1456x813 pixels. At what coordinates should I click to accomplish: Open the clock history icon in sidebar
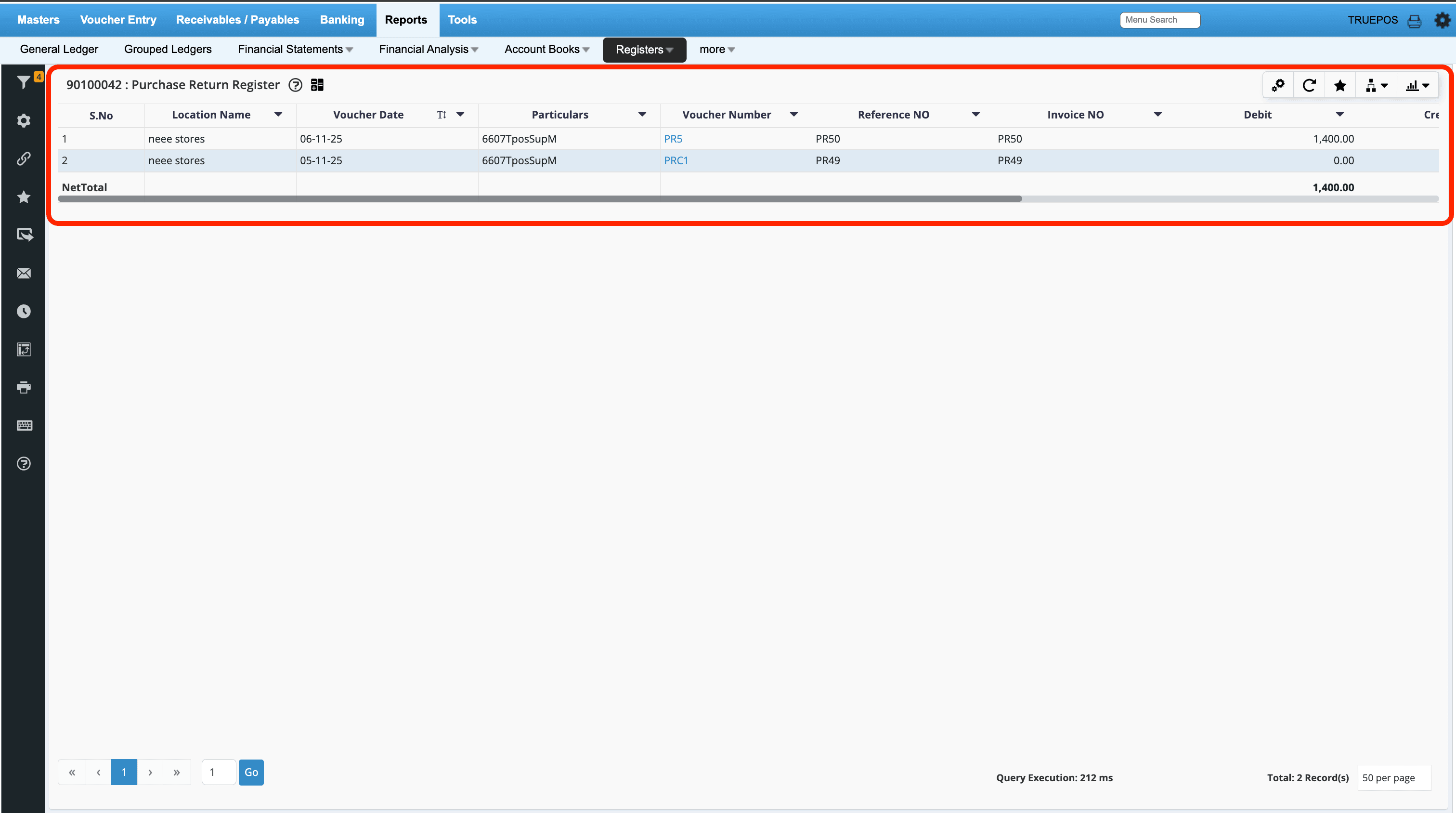pyautogui.click(x=24, y=312)
